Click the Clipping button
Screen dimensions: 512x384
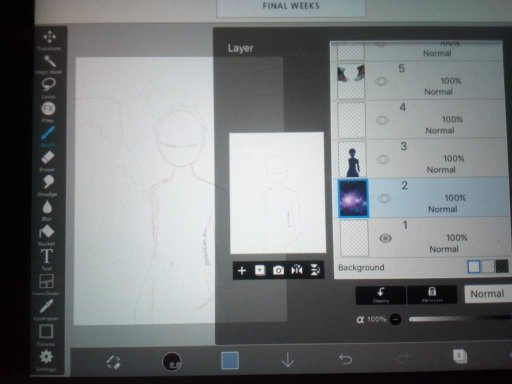(381, 295)
